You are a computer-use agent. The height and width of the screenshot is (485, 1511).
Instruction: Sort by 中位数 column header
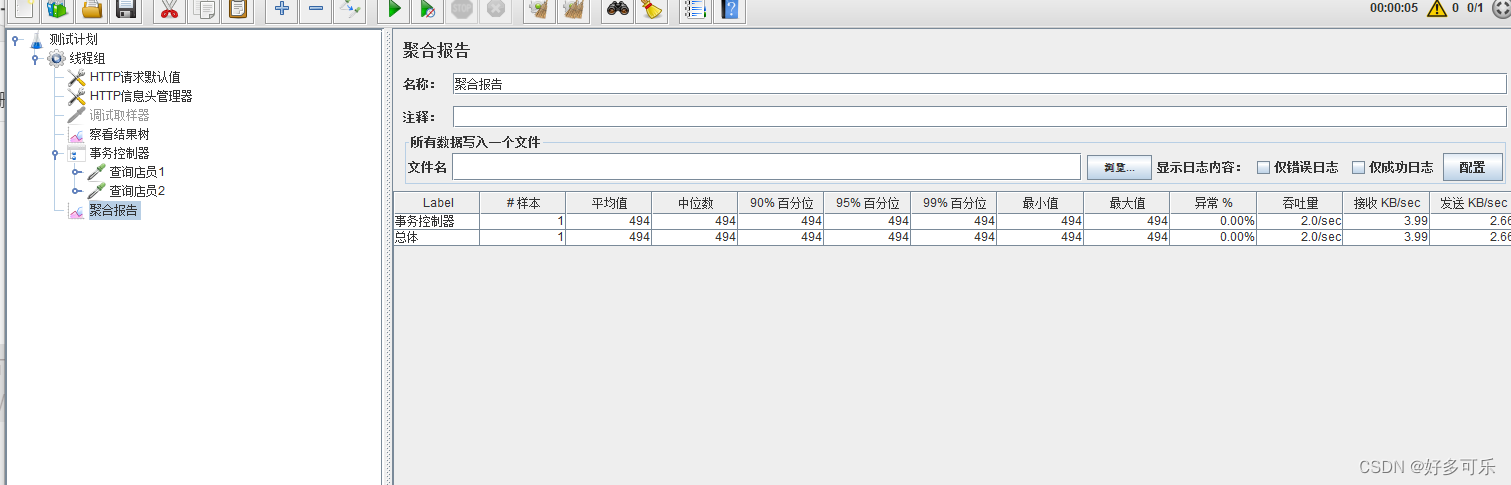click(695, 202)
